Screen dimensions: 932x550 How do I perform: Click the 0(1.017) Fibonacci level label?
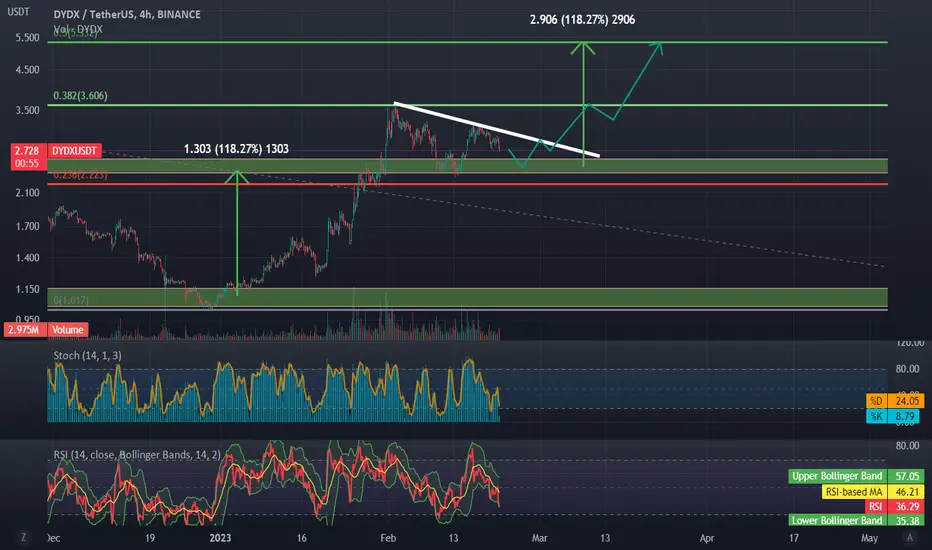tap(71, 300)
